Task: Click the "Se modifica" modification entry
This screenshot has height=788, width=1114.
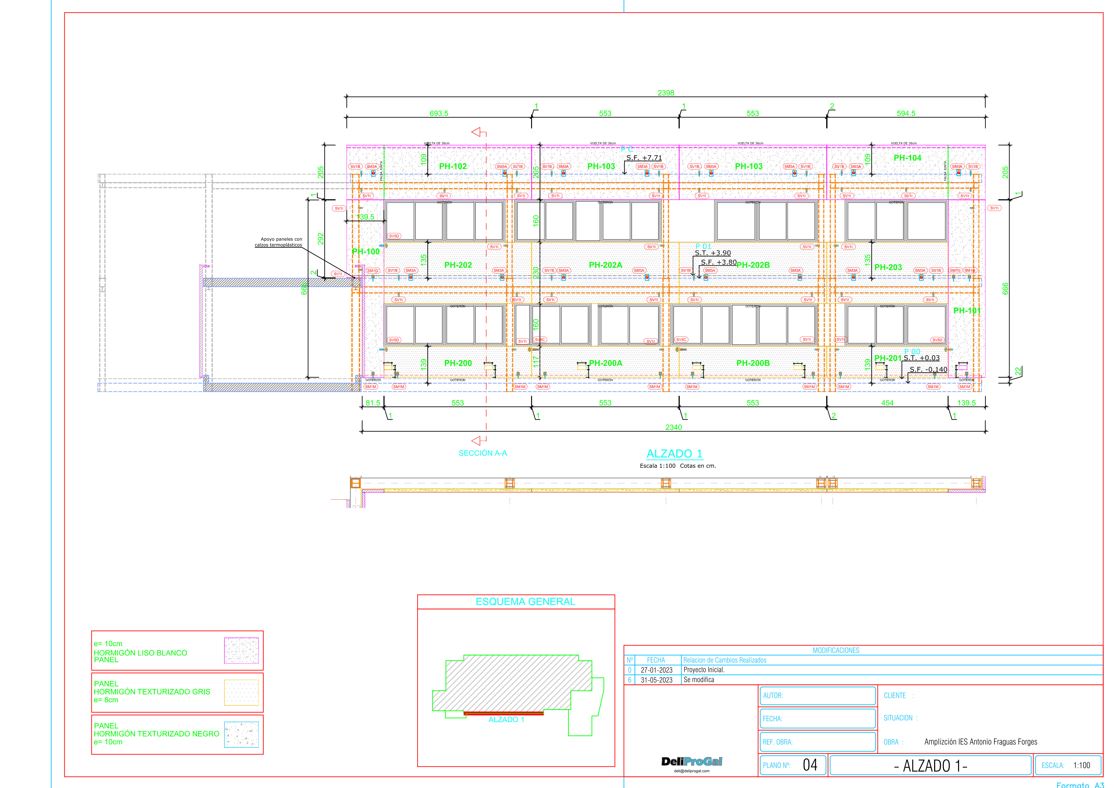Action: tap(698, 680)
